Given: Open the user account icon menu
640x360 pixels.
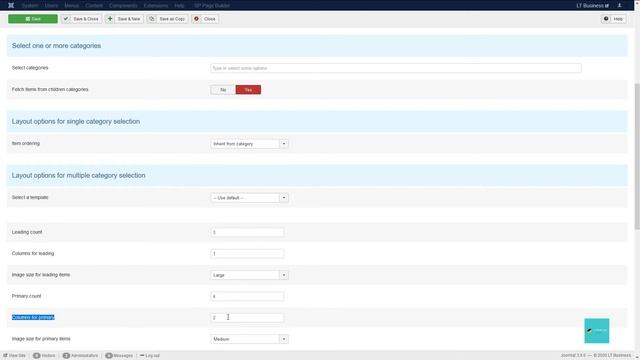Looking at the screenshot, I should point(619,5).
